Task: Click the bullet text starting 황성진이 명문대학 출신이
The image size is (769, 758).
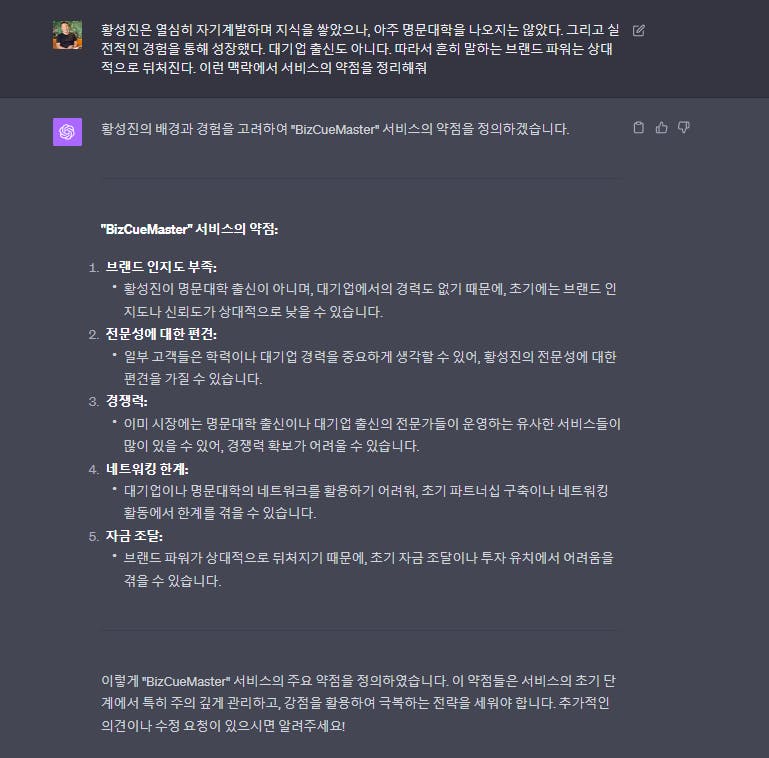Action: (370, 300)
